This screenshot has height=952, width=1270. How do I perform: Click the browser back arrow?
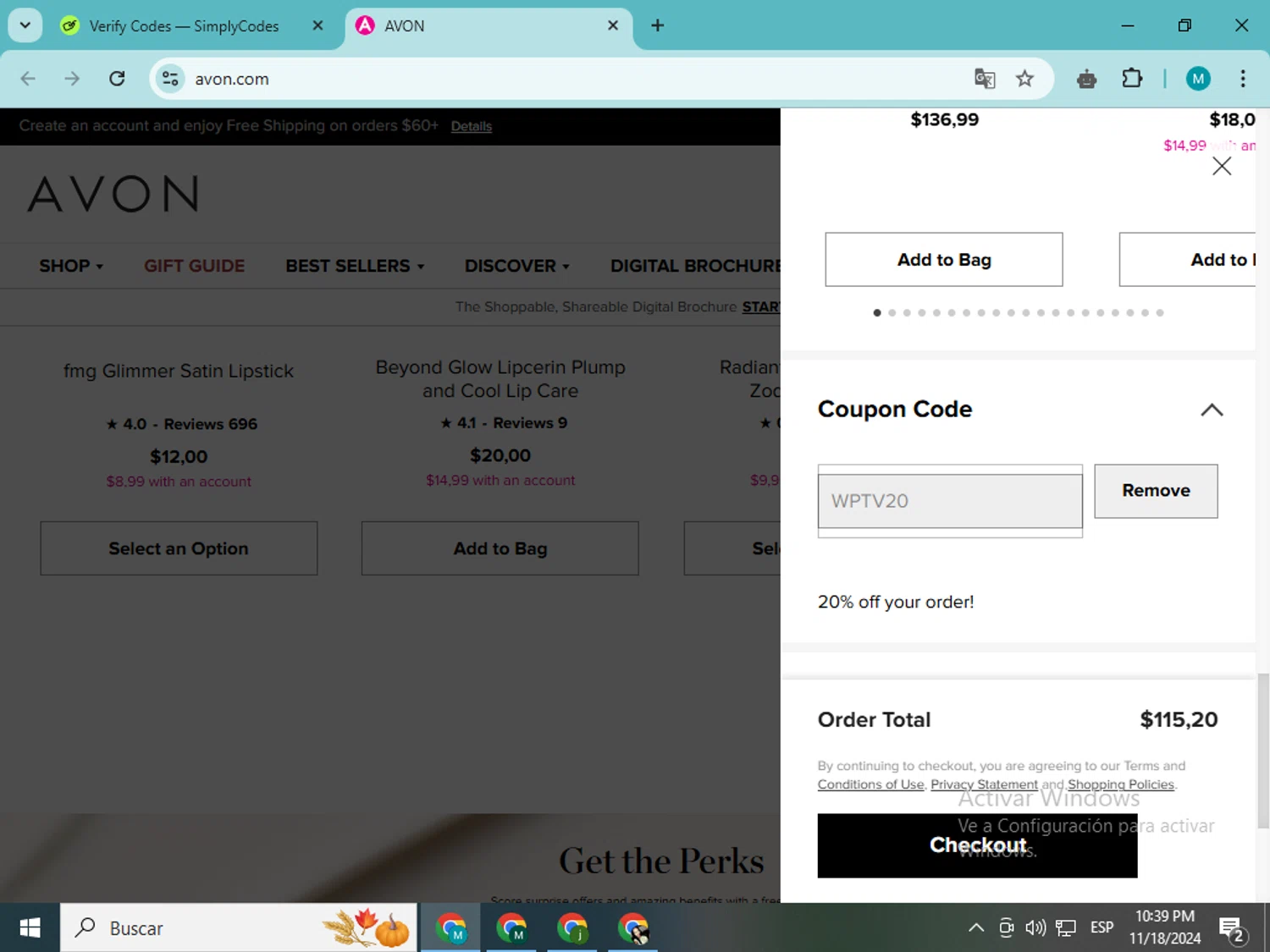[28, 79]
